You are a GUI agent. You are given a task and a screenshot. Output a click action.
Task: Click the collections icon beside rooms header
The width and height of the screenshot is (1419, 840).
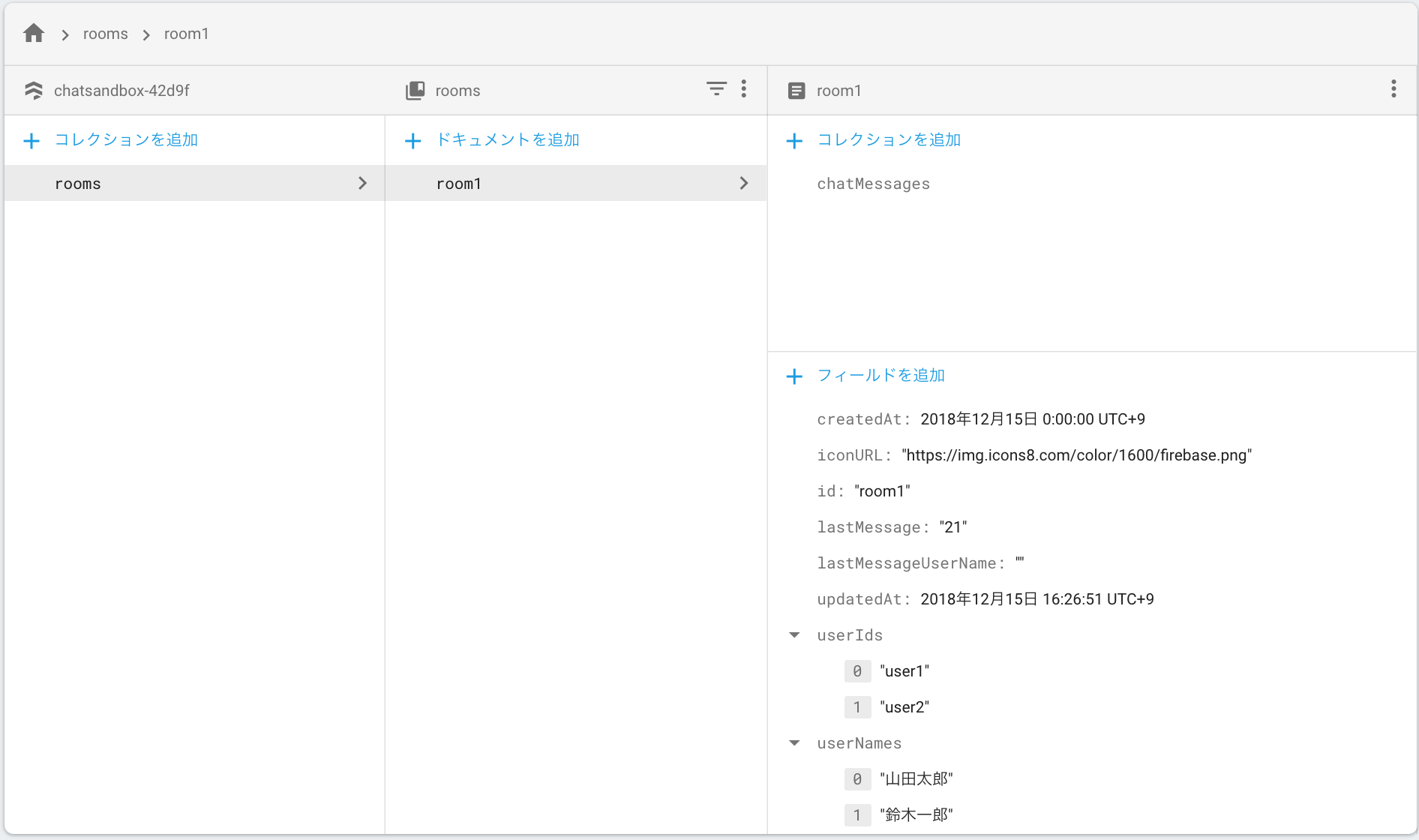click(x=415, y=90)
